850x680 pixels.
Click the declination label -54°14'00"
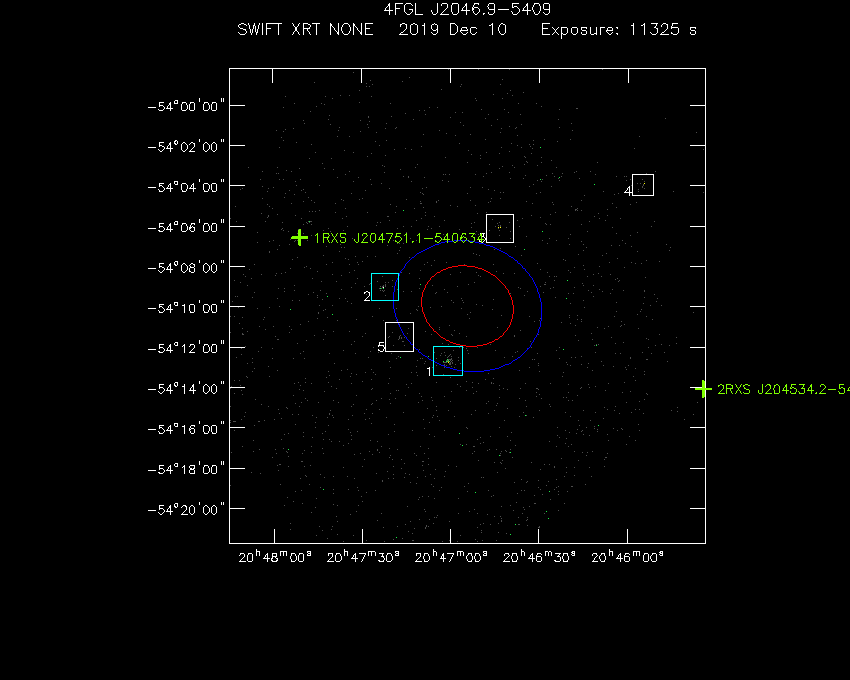click(186, 389)
